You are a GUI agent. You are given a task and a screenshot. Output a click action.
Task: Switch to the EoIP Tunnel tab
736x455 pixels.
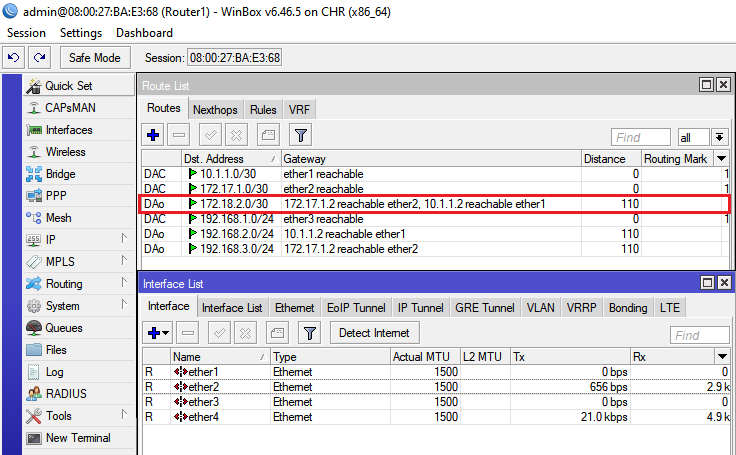[x=356, y=308]
